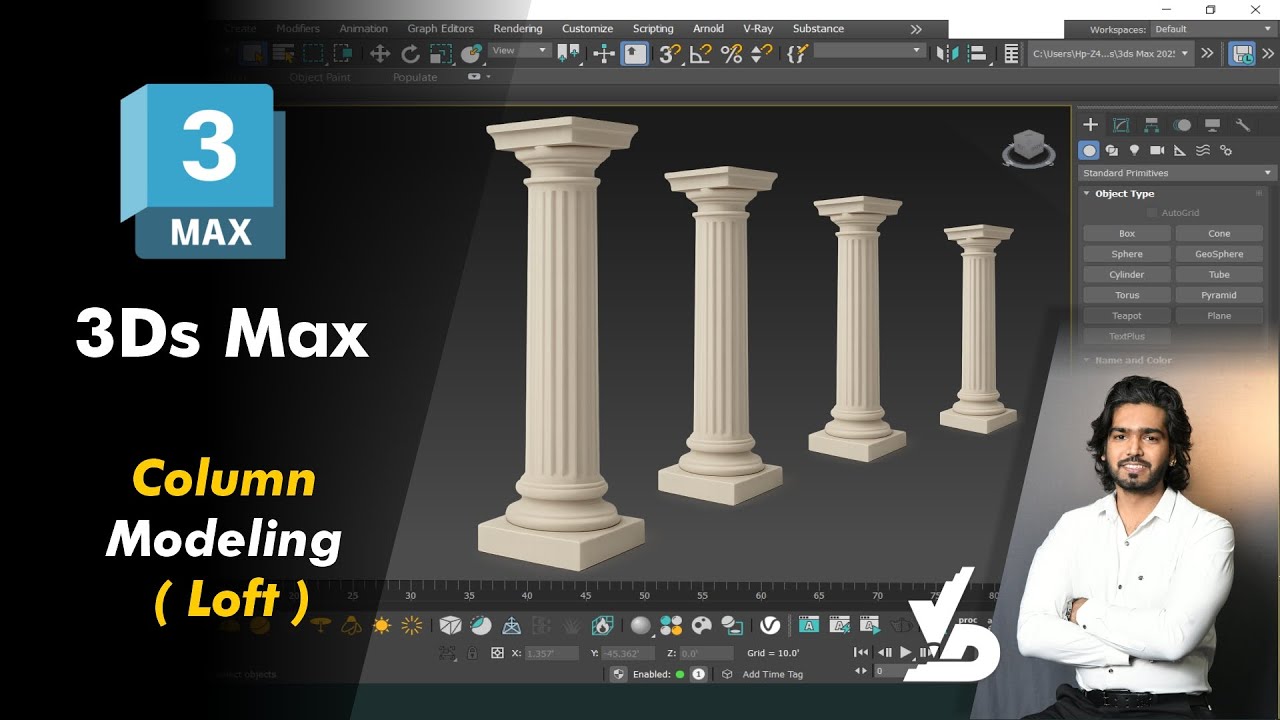The image size is (1280, 720).
Task: Open the Standard Primitives dropdown
Action: 1176,173
